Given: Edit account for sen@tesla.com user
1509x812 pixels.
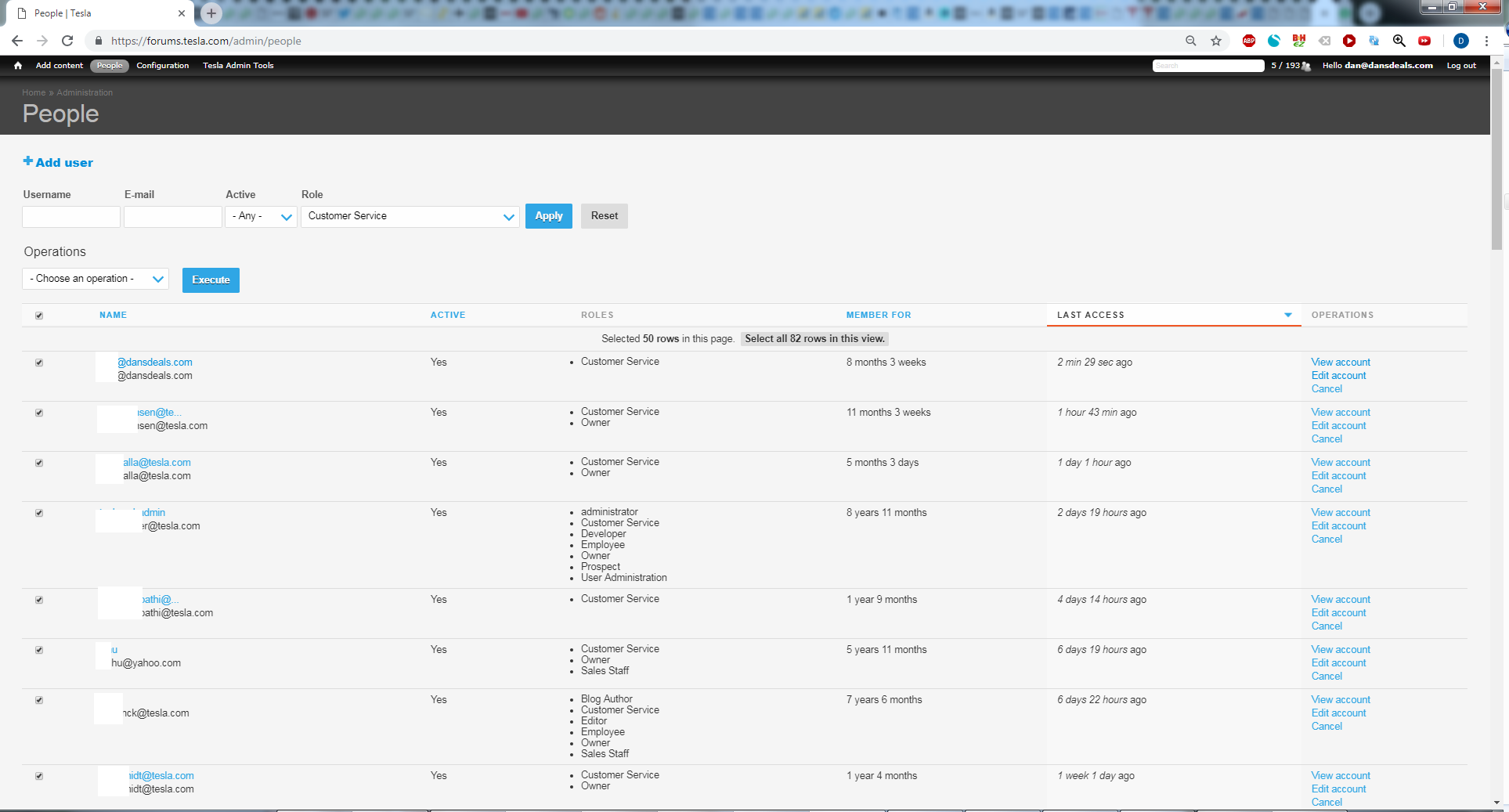Looking at the screenshot, I should (1338, 426).
